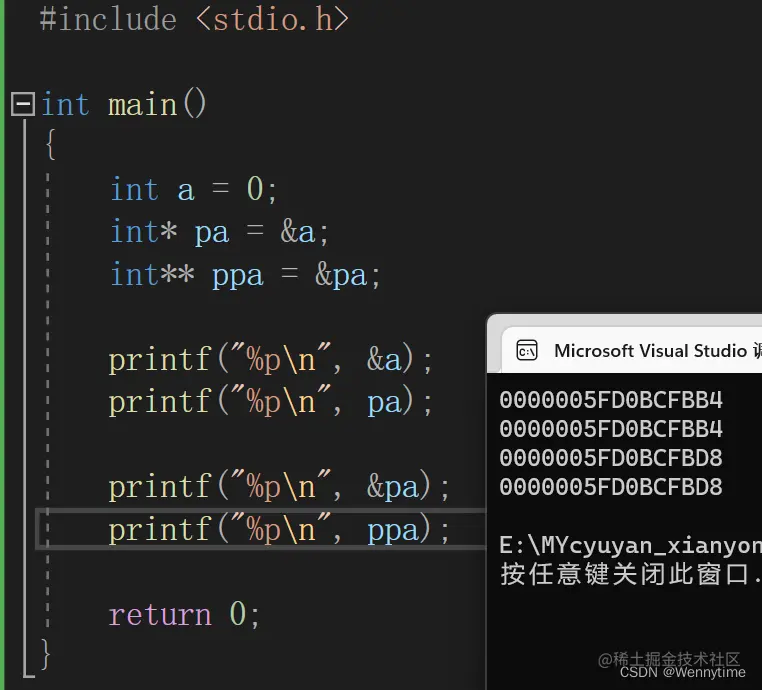This screenshot has height=690, width=762.
Task: Click the 'return 0;' statement
Action: pos(184,614)
